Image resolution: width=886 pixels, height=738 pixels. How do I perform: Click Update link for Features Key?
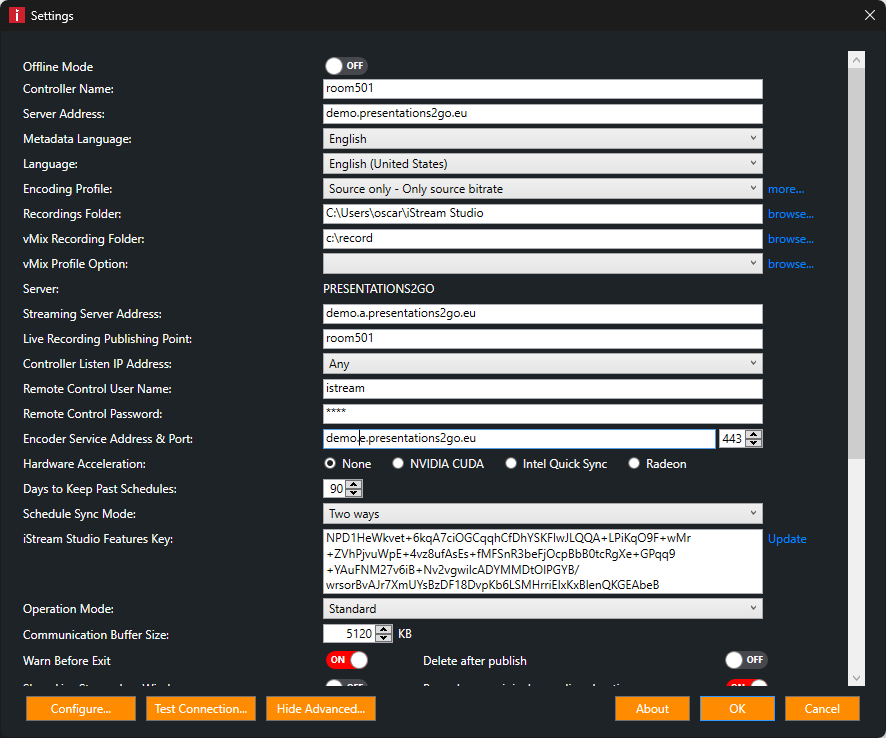[x=787, y=539]
